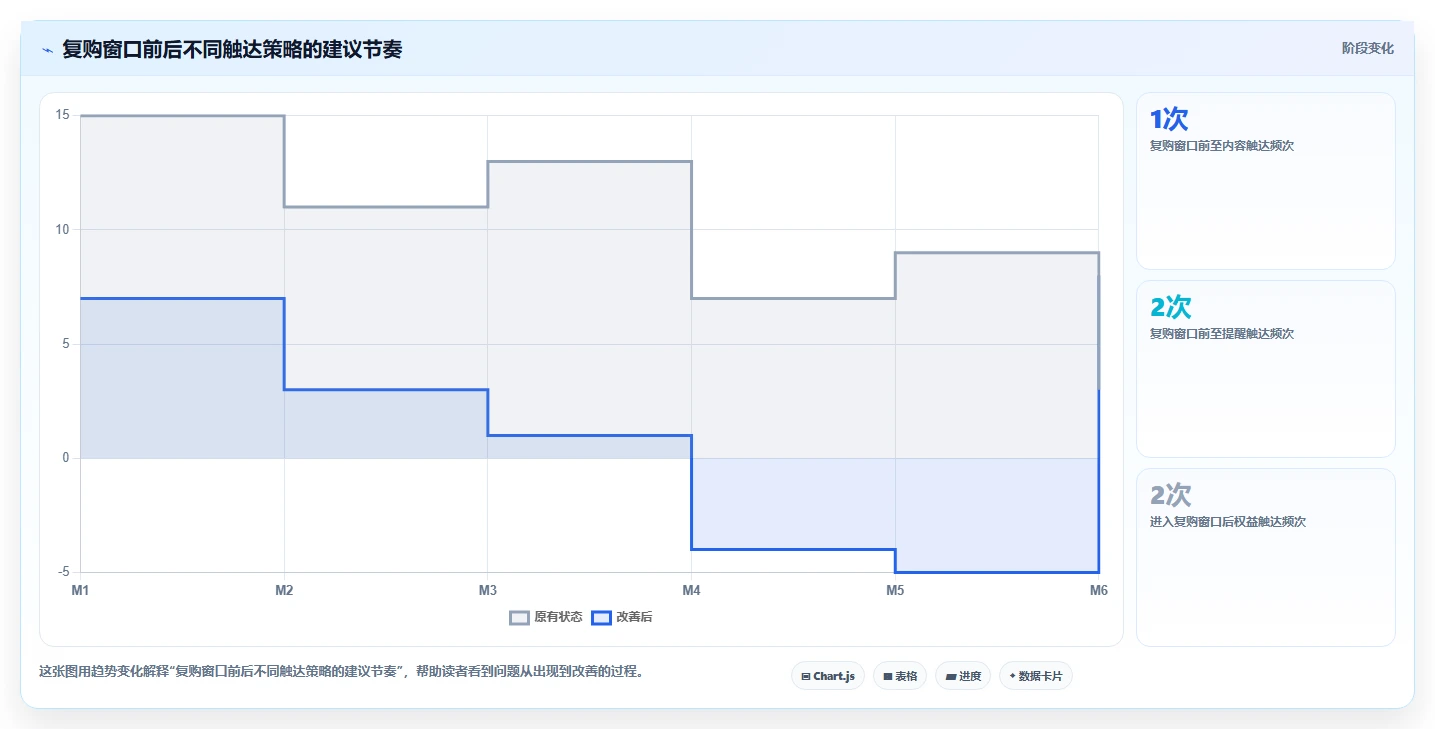Click the 复购窗口前至提醒触达频次 description

[1222, 333]
